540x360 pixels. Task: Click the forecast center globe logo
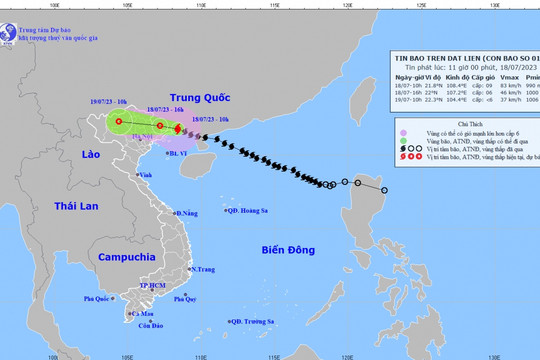tap(8, 34)
